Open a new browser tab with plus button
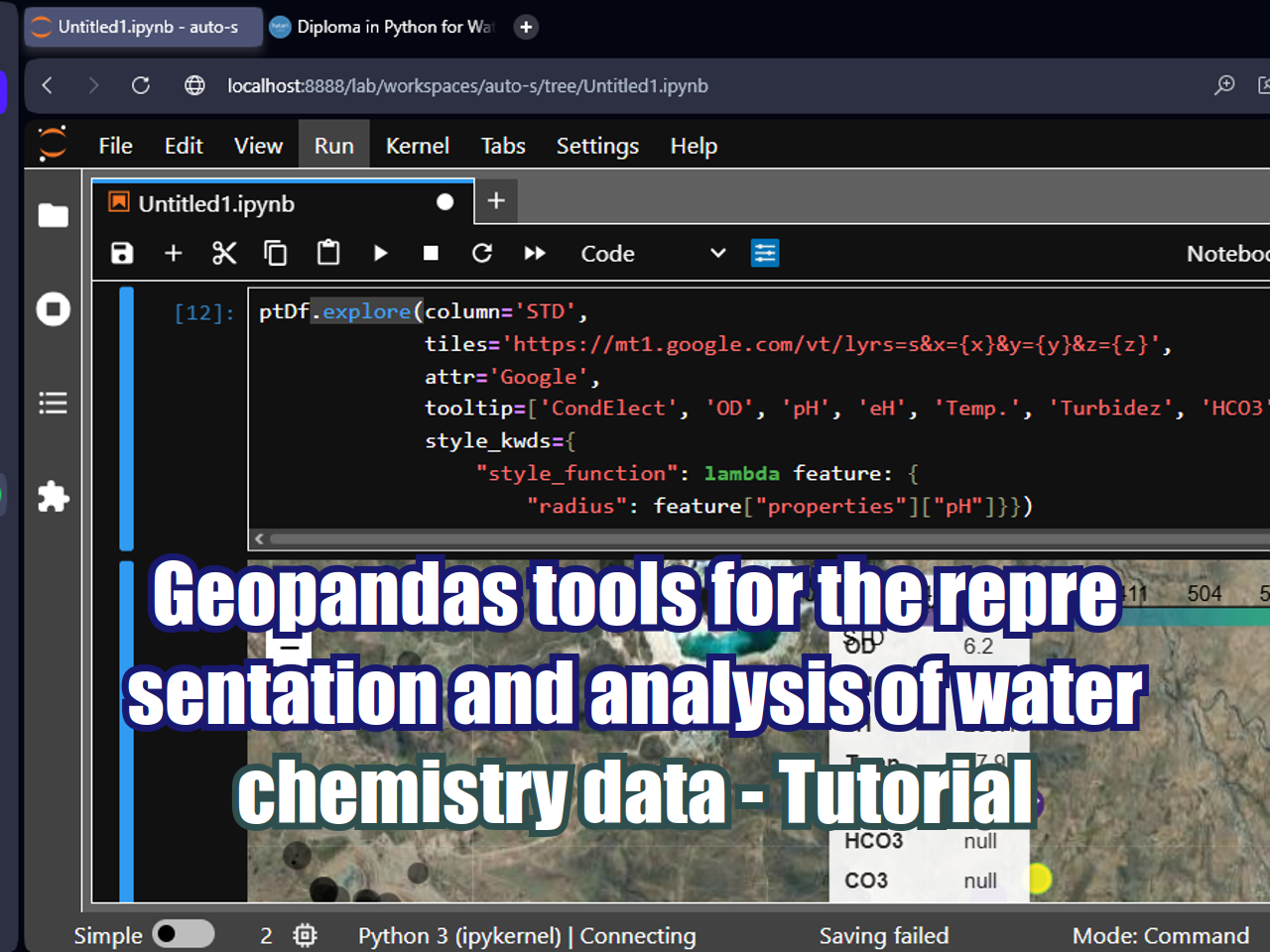This screenshot has width=1270, height=952. tap(526, 27)
